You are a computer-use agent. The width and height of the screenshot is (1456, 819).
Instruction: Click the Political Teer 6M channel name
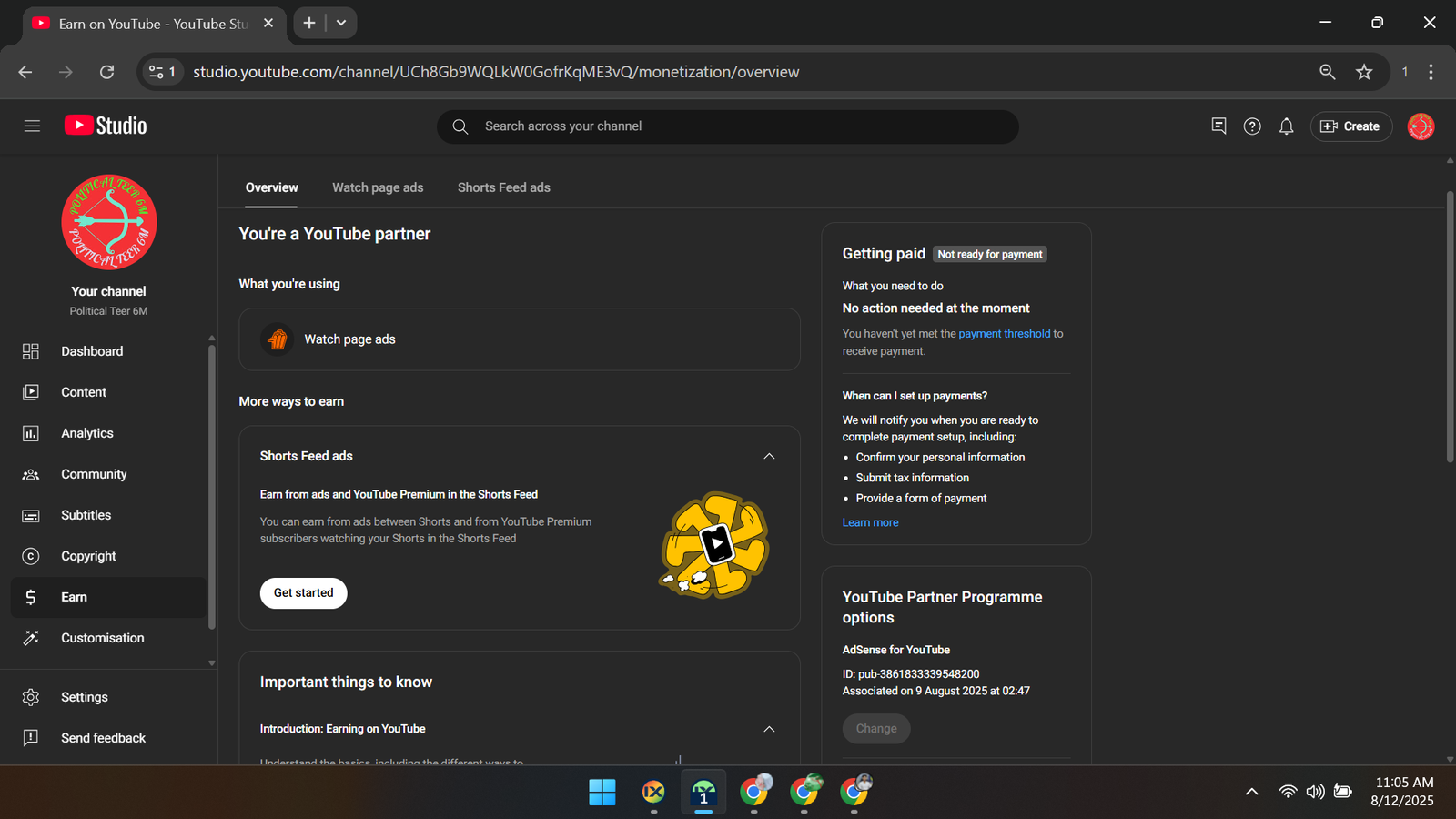point(109,311)
